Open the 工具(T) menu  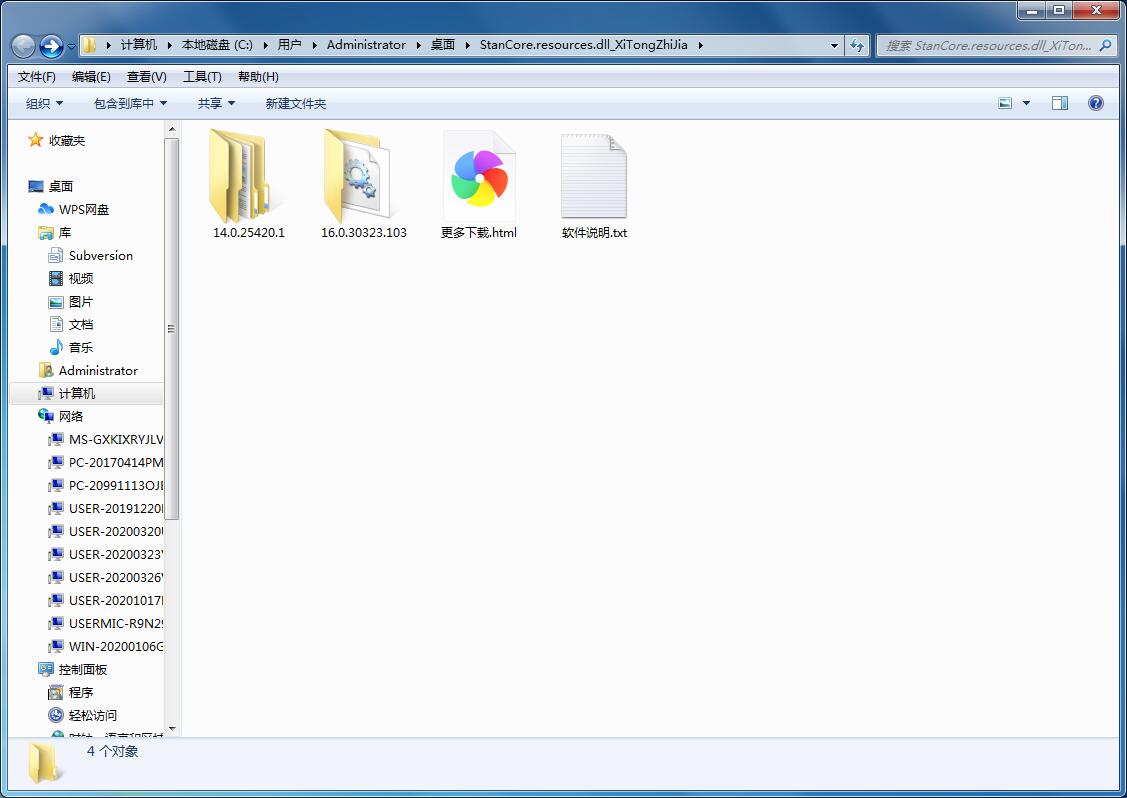pyautogui.click(x=202, y=77)
